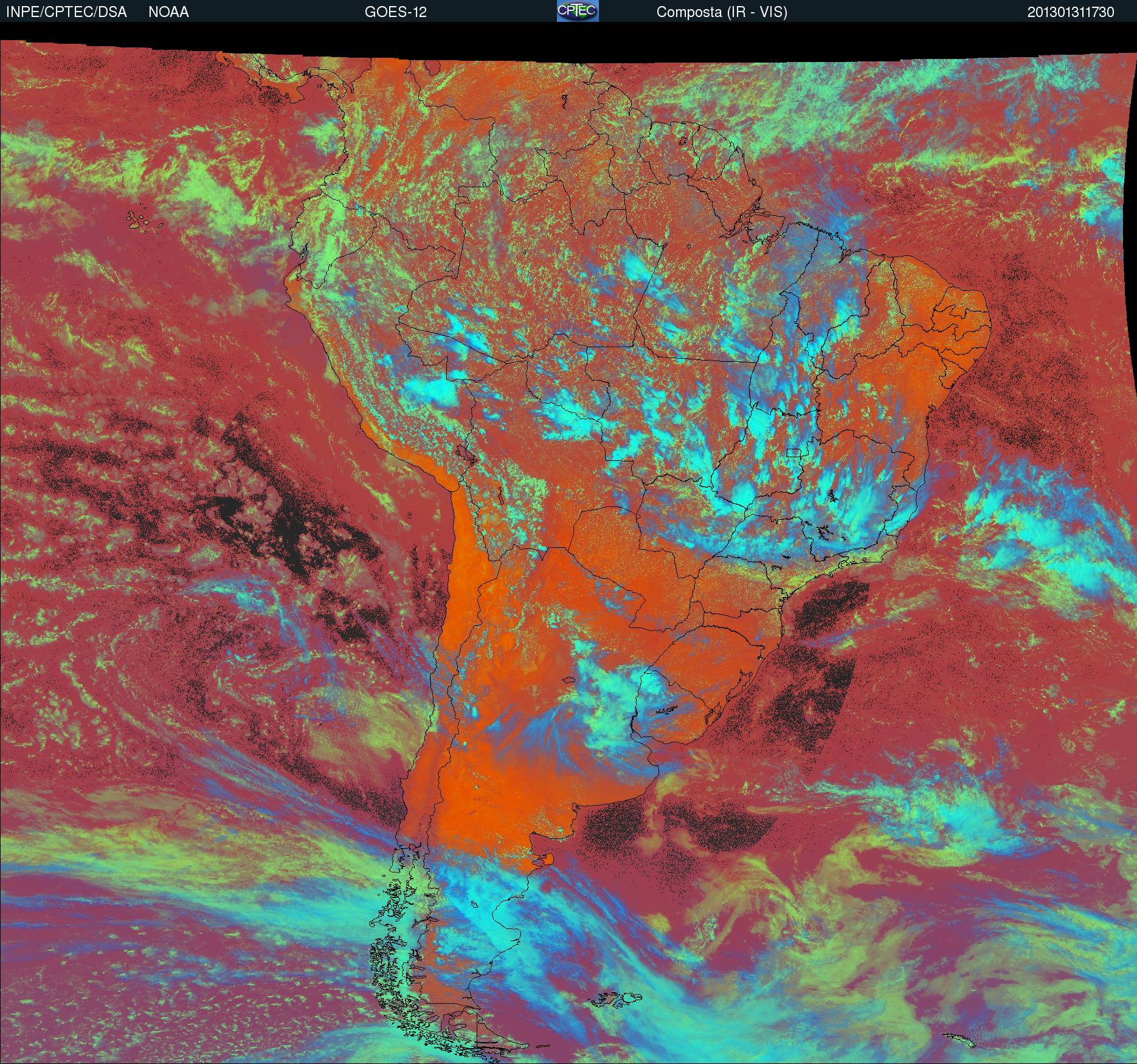This screenshot has width=1137, height=1064.
Task: Click the NOAA label in header
Action: (x=168, y=12)
